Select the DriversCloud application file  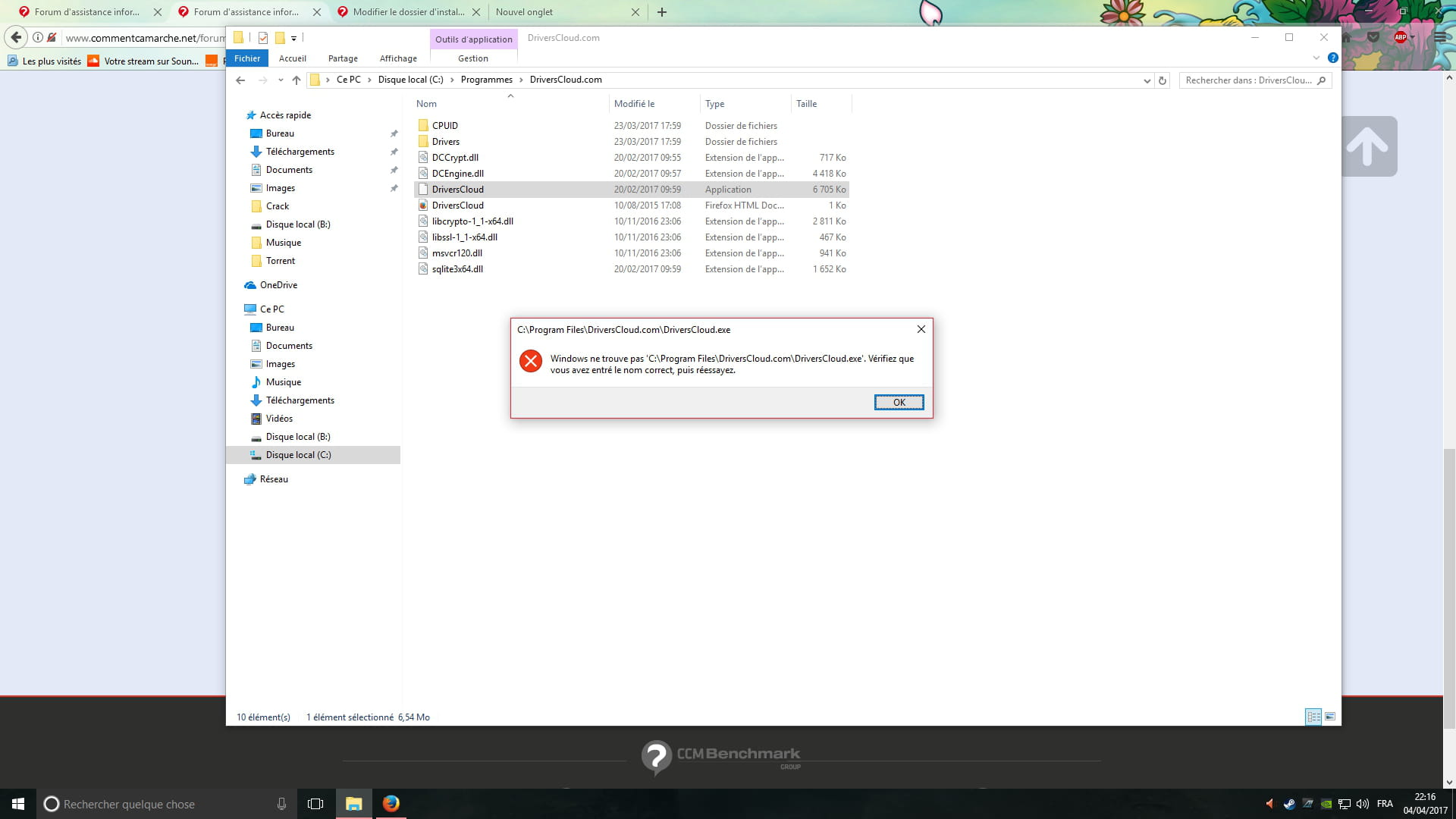pos(632,190)
